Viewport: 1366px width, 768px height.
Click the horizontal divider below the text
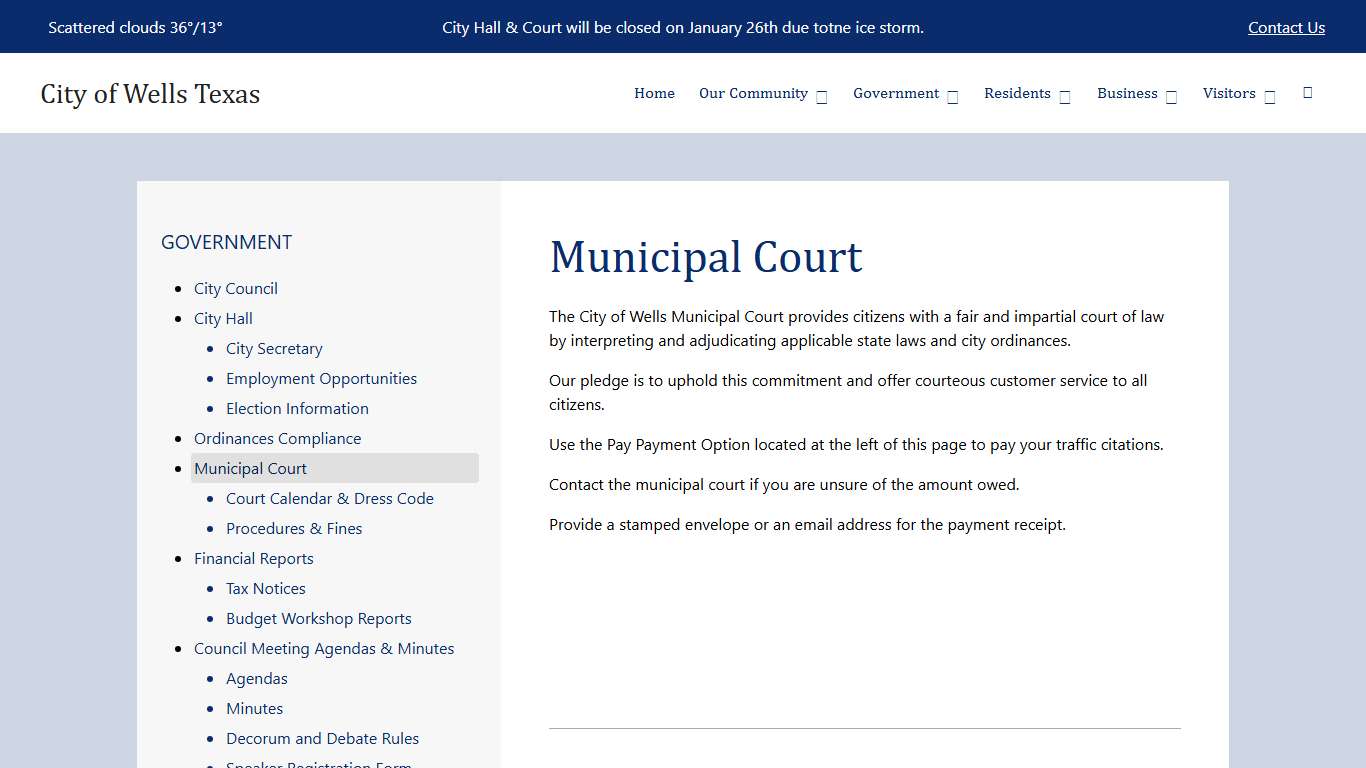864,729
